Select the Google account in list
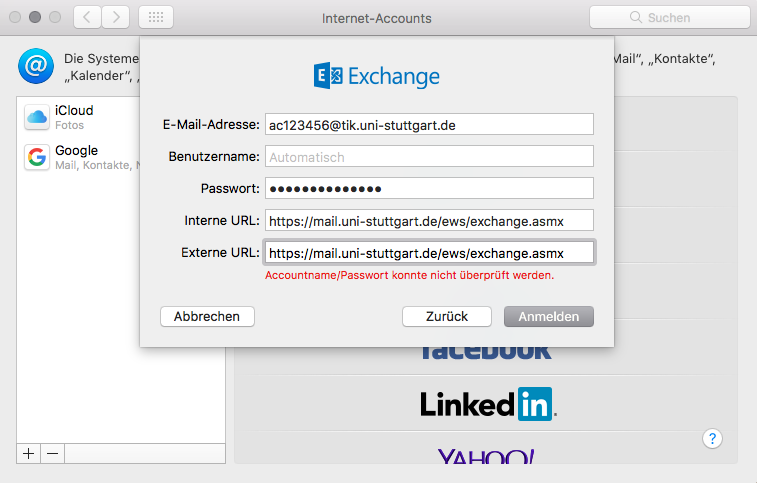 coord(78,157)
